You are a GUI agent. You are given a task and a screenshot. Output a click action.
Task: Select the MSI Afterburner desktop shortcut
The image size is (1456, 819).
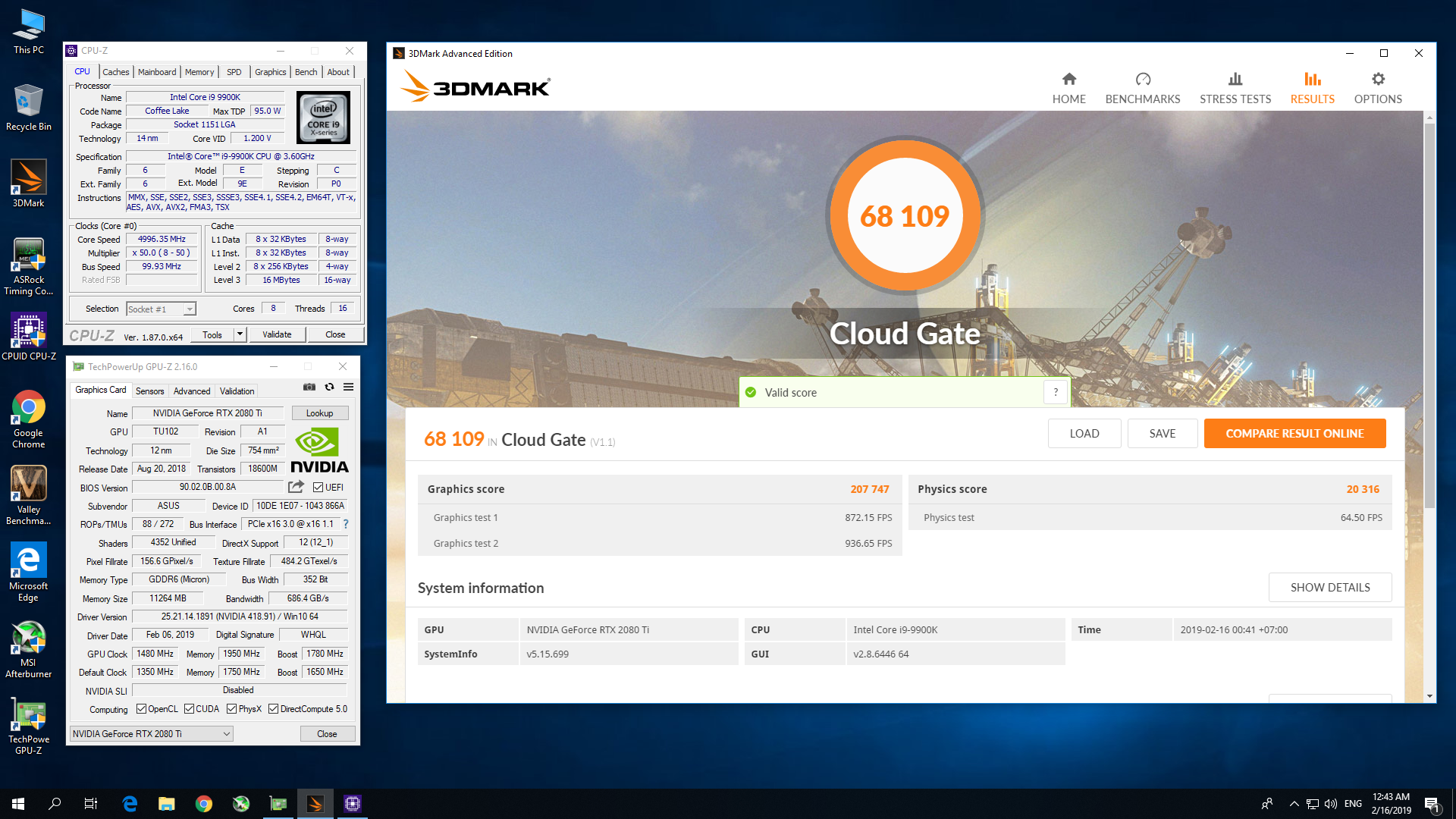coord(29,649)
